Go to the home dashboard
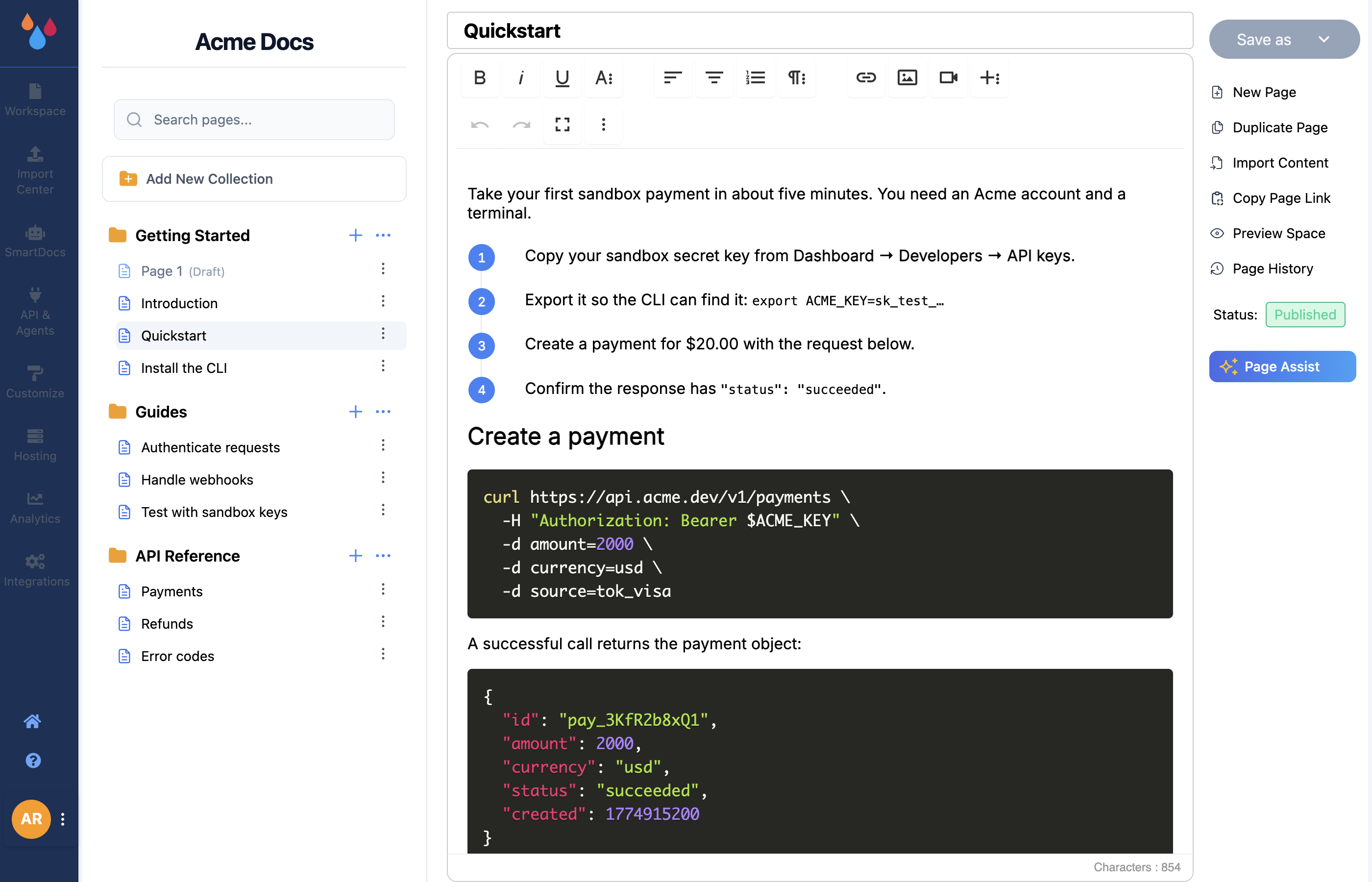 (33, 721)
